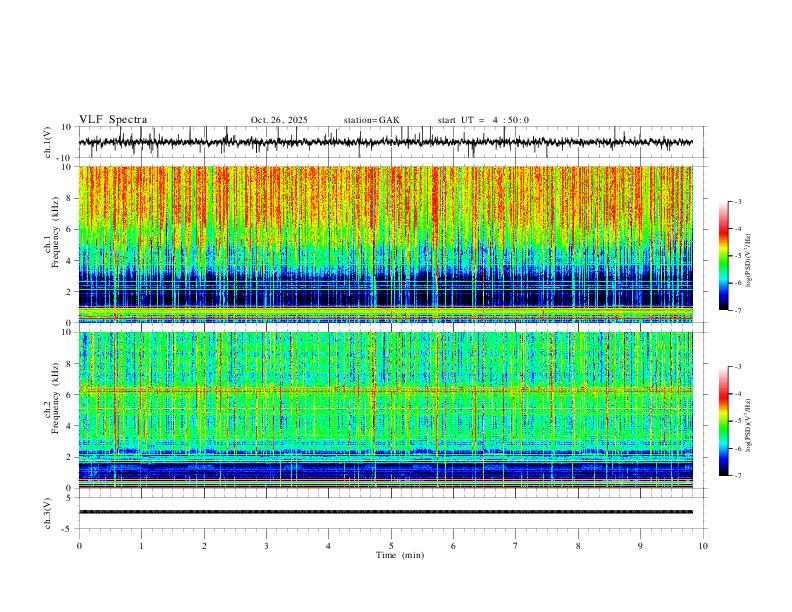Click the ch.1 PSD color scale bar
The width and height of the screenshot is (792, 612).
(723, 256)
